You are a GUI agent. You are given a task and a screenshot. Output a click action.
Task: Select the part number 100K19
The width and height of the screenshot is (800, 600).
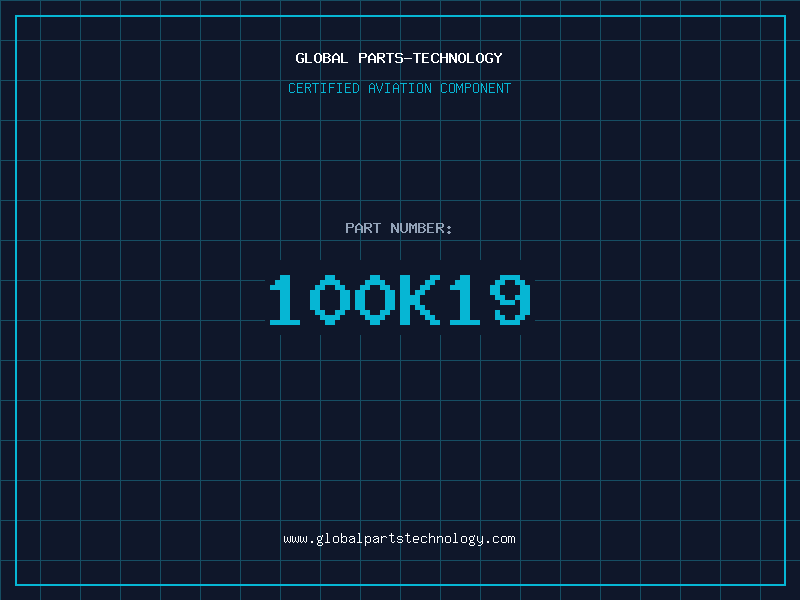pyautogui.click(x=399, y=300)
